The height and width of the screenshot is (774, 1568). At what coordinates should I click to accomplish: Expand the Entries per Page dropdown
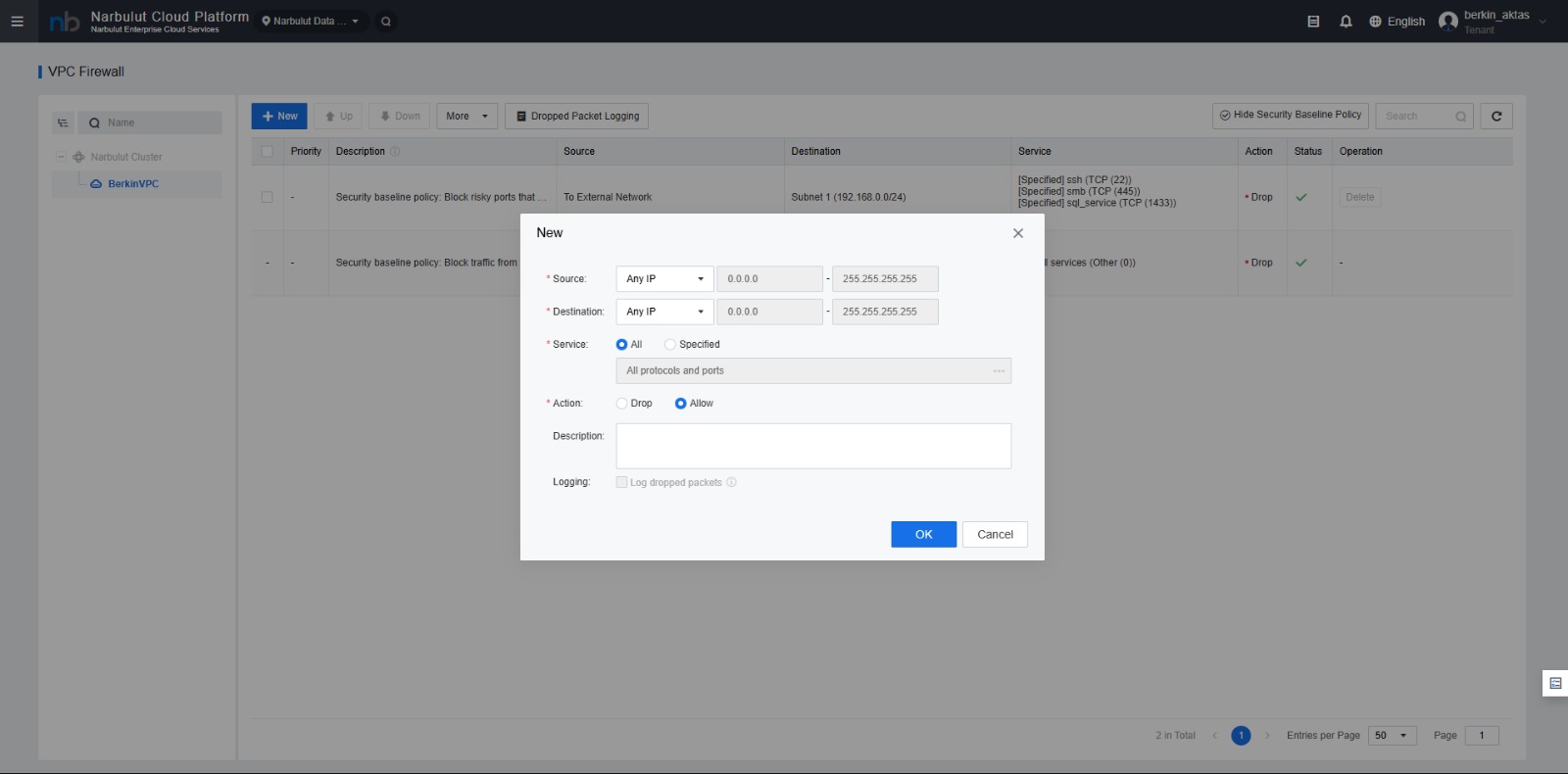click(1392, 736)
